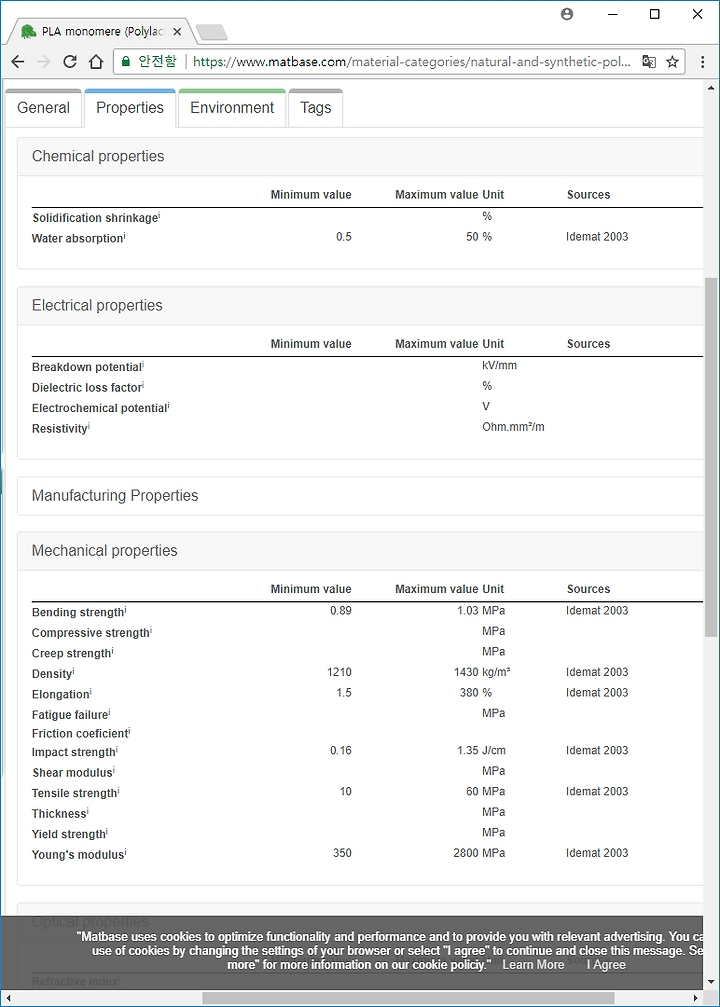This screenshot has height=1007, width=720.
Task: Show info for Electrochemical potential
Action: pyautogui.click(x=168, y=405)
